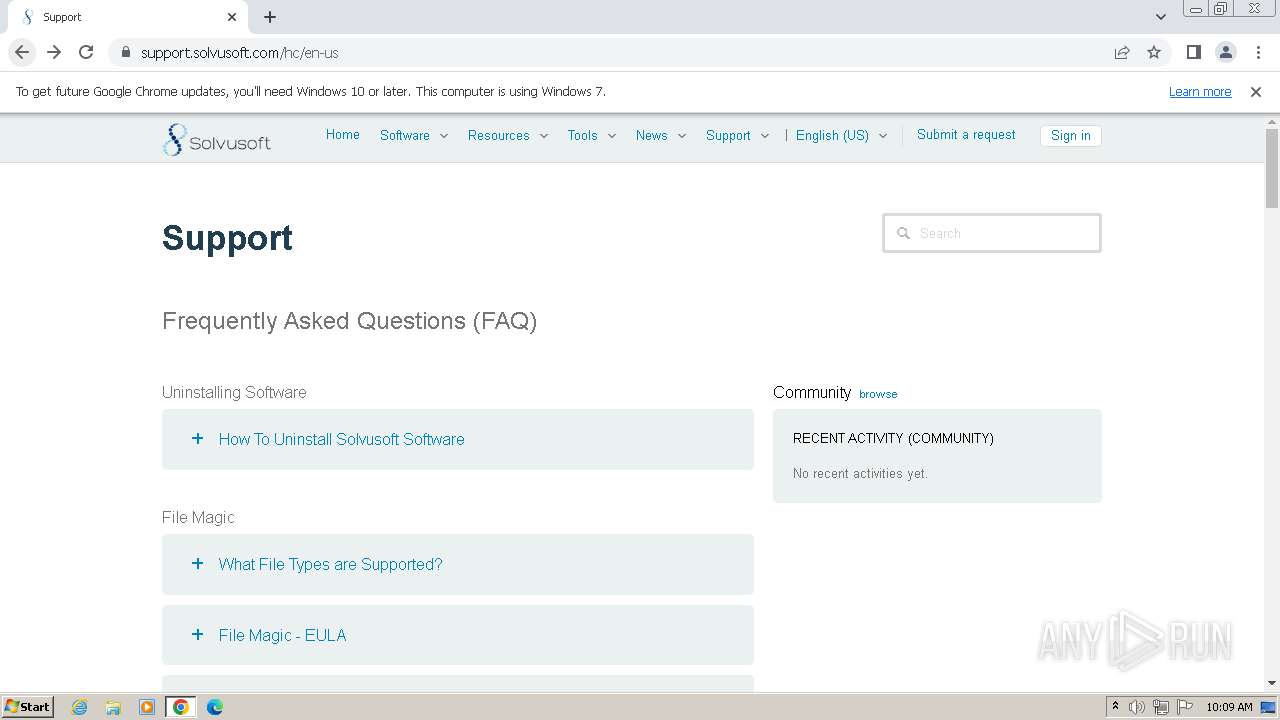Viewport: 1280px width, 720px height.
Task: Open the Tools dropdown menu
Action: [x=592, y=135]
